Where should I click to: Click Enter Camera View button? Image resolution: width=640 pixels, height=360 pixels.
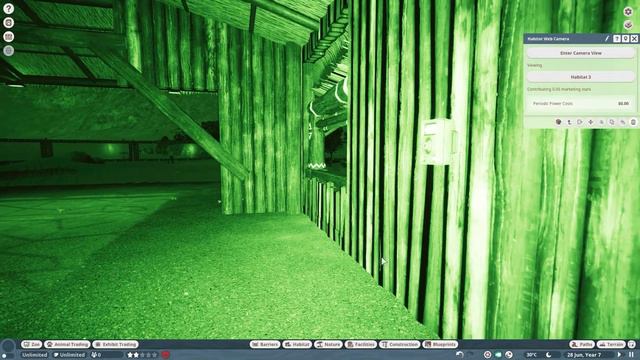(x=580, y=53)
